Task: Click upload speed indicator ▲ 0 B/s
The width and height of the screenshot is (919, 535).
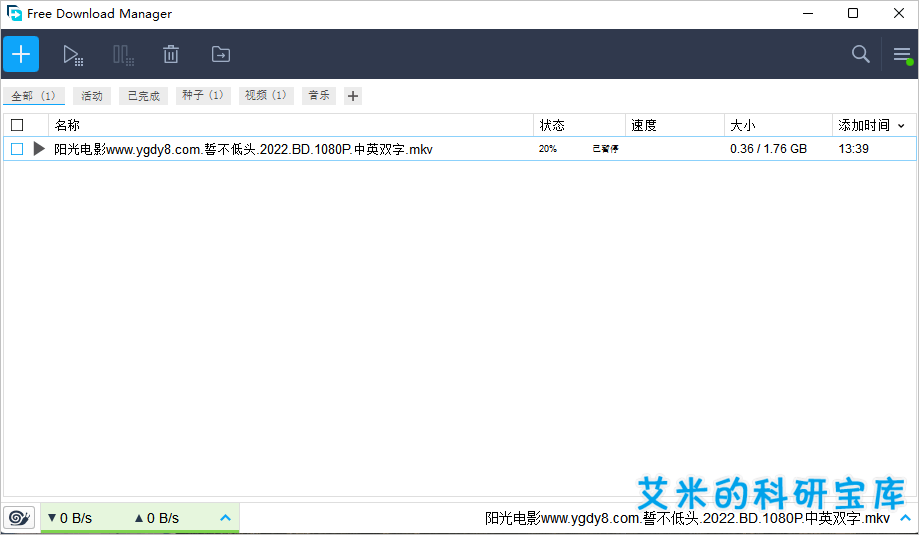Action: 156,518
